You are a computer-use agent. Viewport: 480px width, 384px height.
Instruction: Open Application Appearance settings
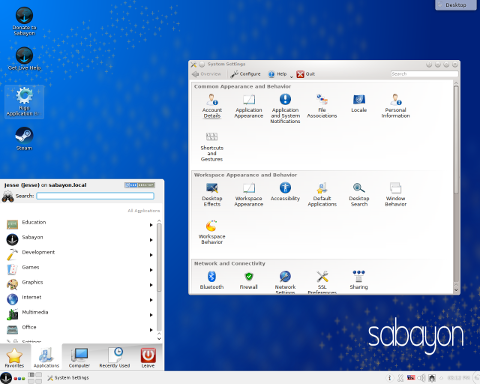249,106
